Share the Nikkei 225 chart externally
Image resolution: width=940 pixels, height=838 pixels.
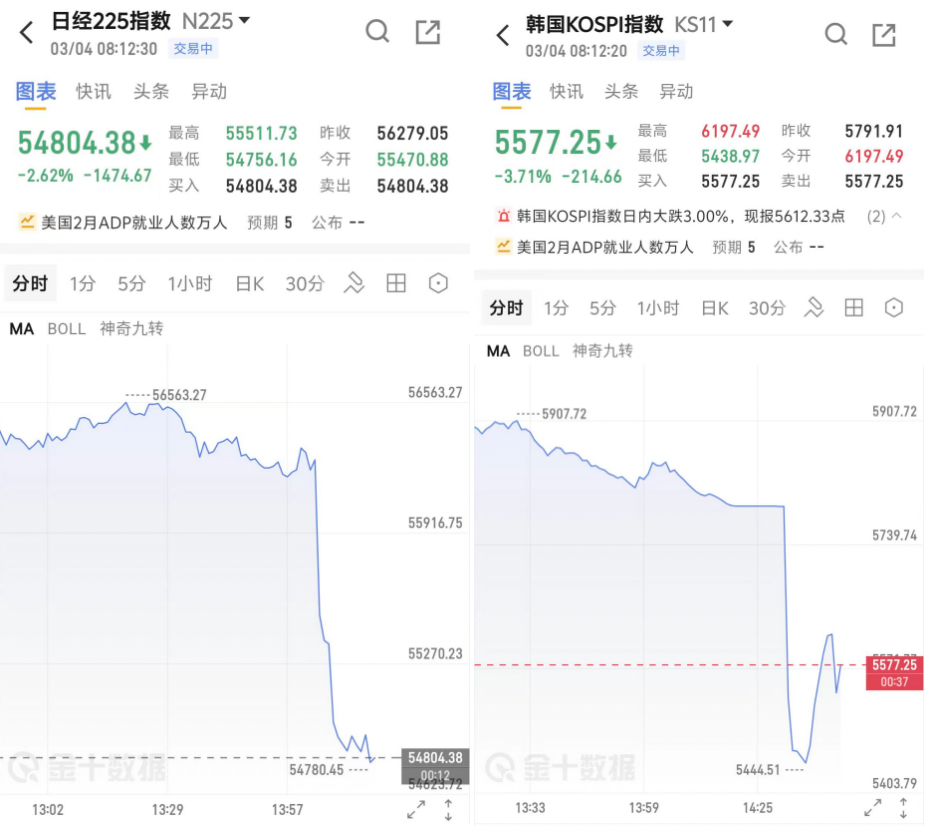click(x=428, y=32)
